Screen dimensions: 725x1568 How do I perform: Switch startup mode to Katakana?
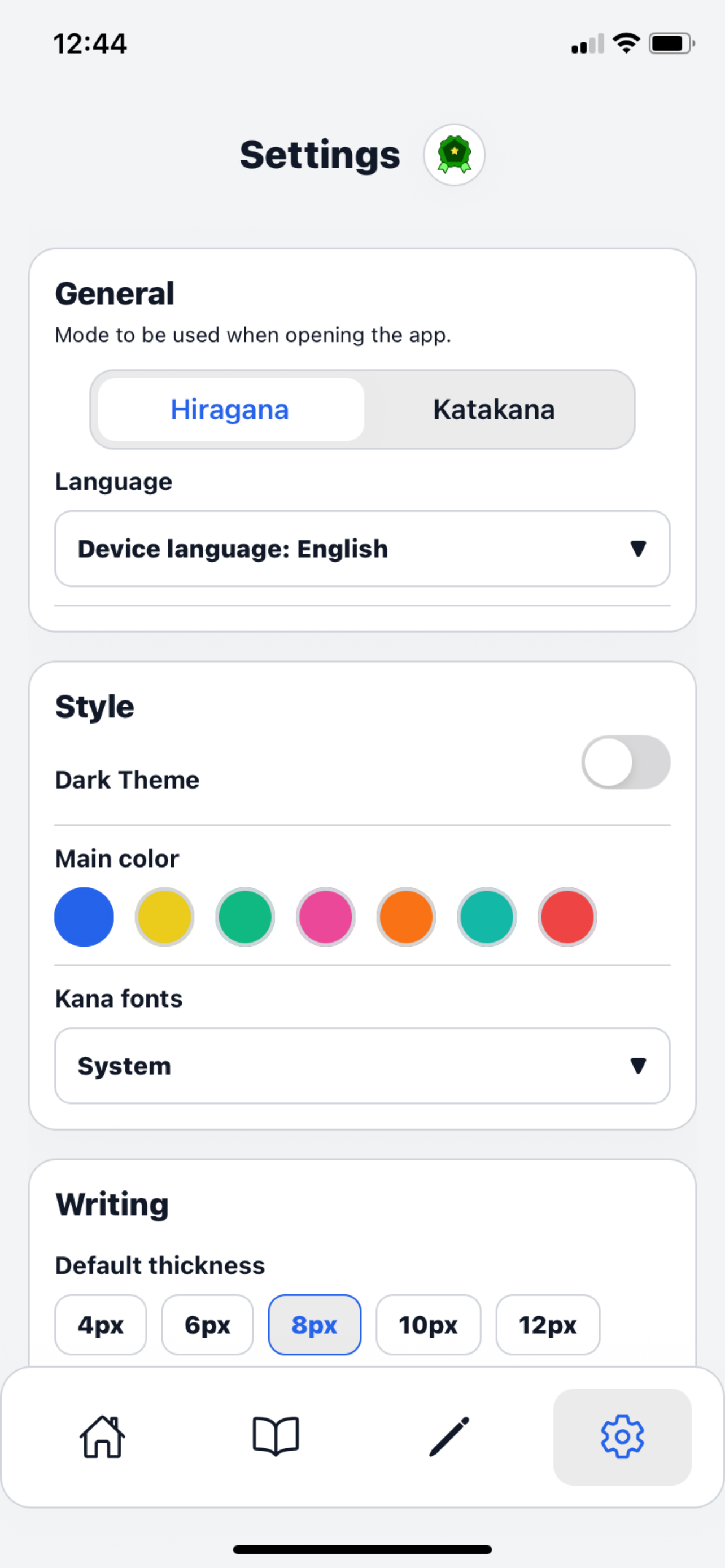493,409
